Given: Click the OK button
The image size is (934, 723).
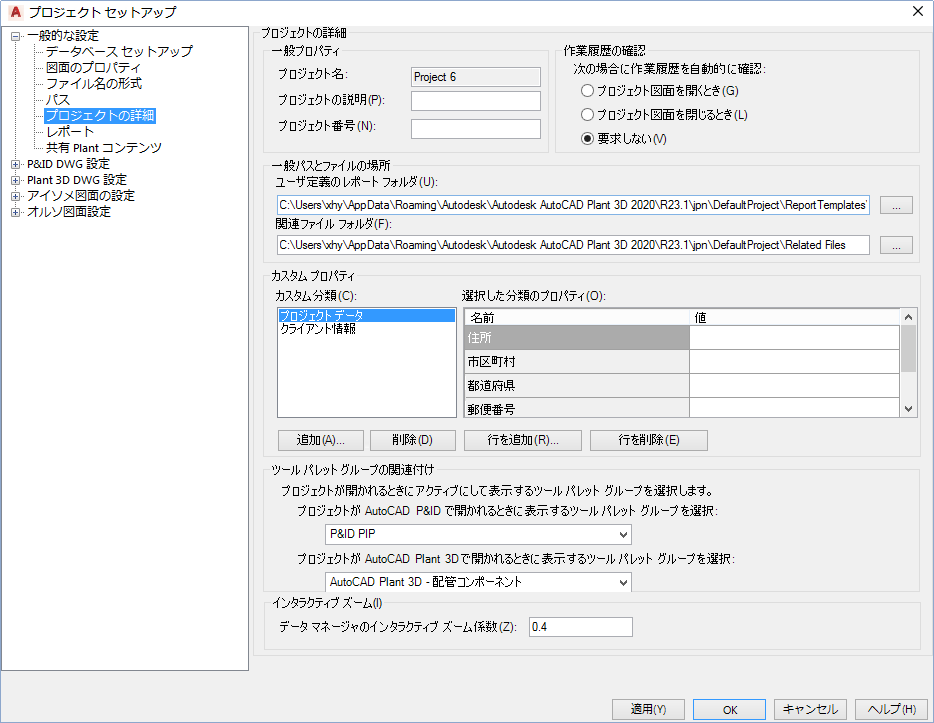Looking at the screenshot, I should pyautogui.click(x=730, y=709).
